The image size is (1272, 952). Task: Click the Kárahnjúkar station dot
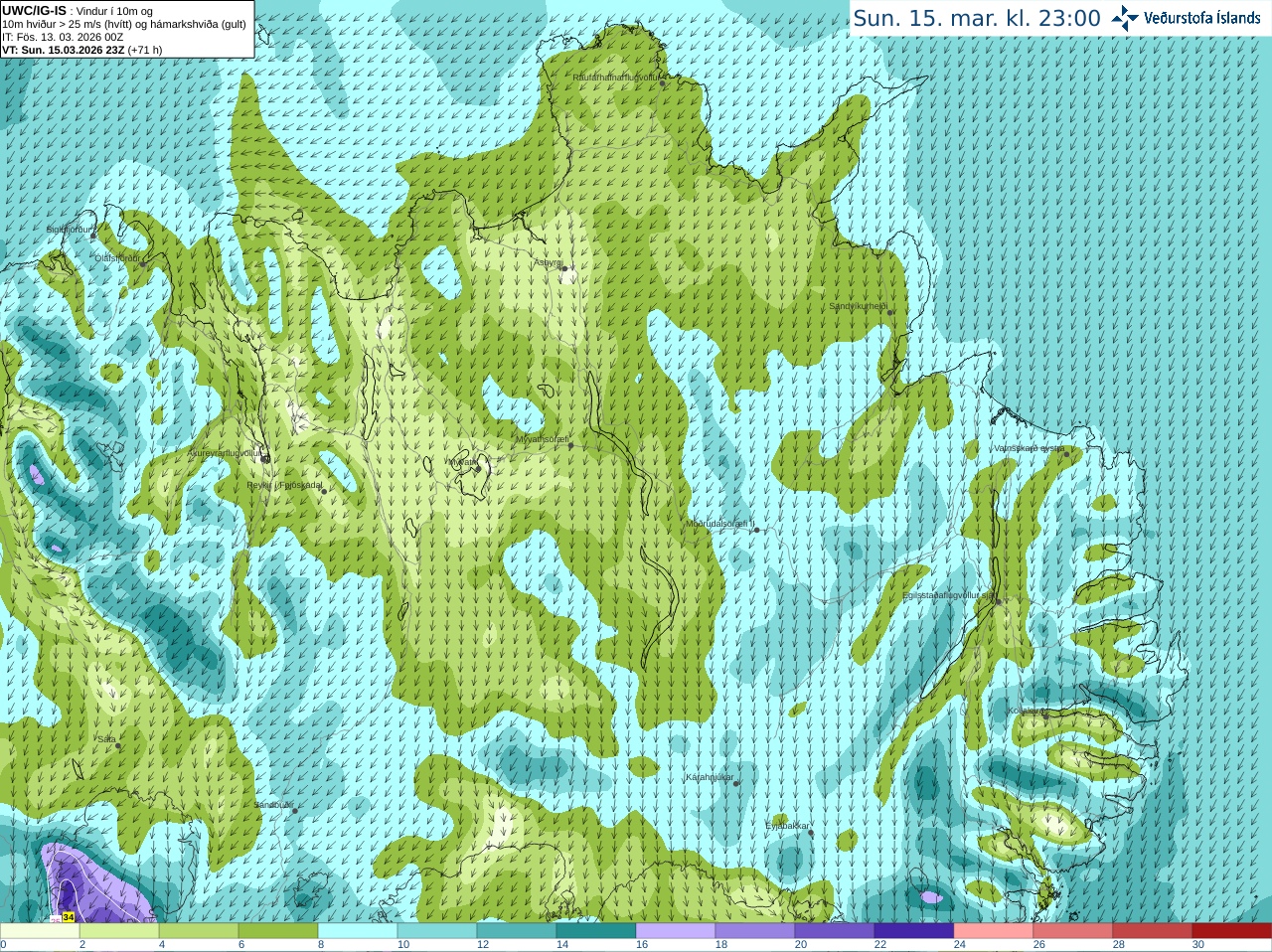click(736, 783)
